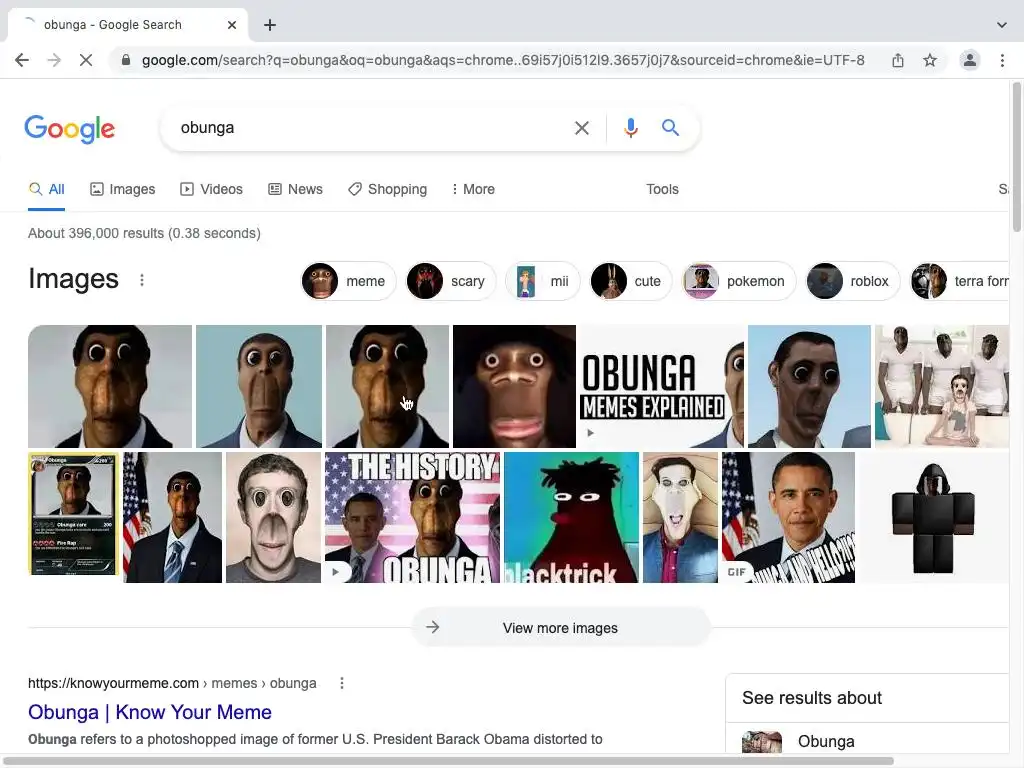Submit search with magnifier icon
1024x768 pixels.
click(670, 127)
